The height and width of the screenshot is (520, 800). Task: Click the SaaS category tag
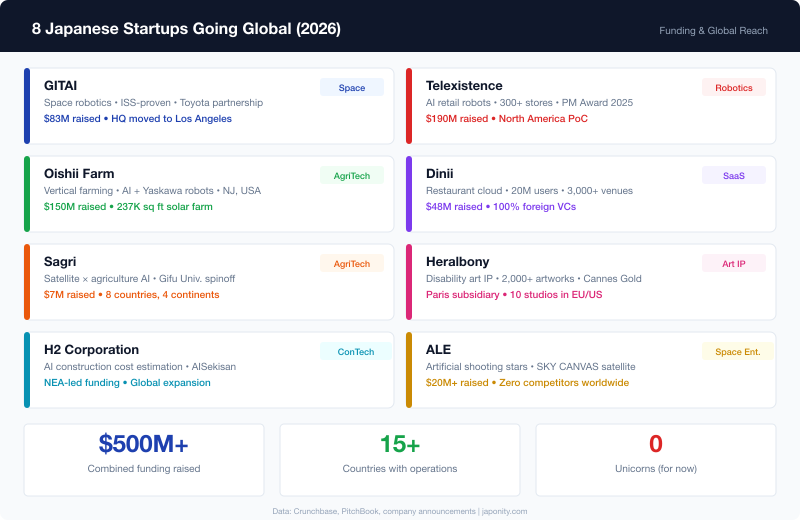click(734, 176)
